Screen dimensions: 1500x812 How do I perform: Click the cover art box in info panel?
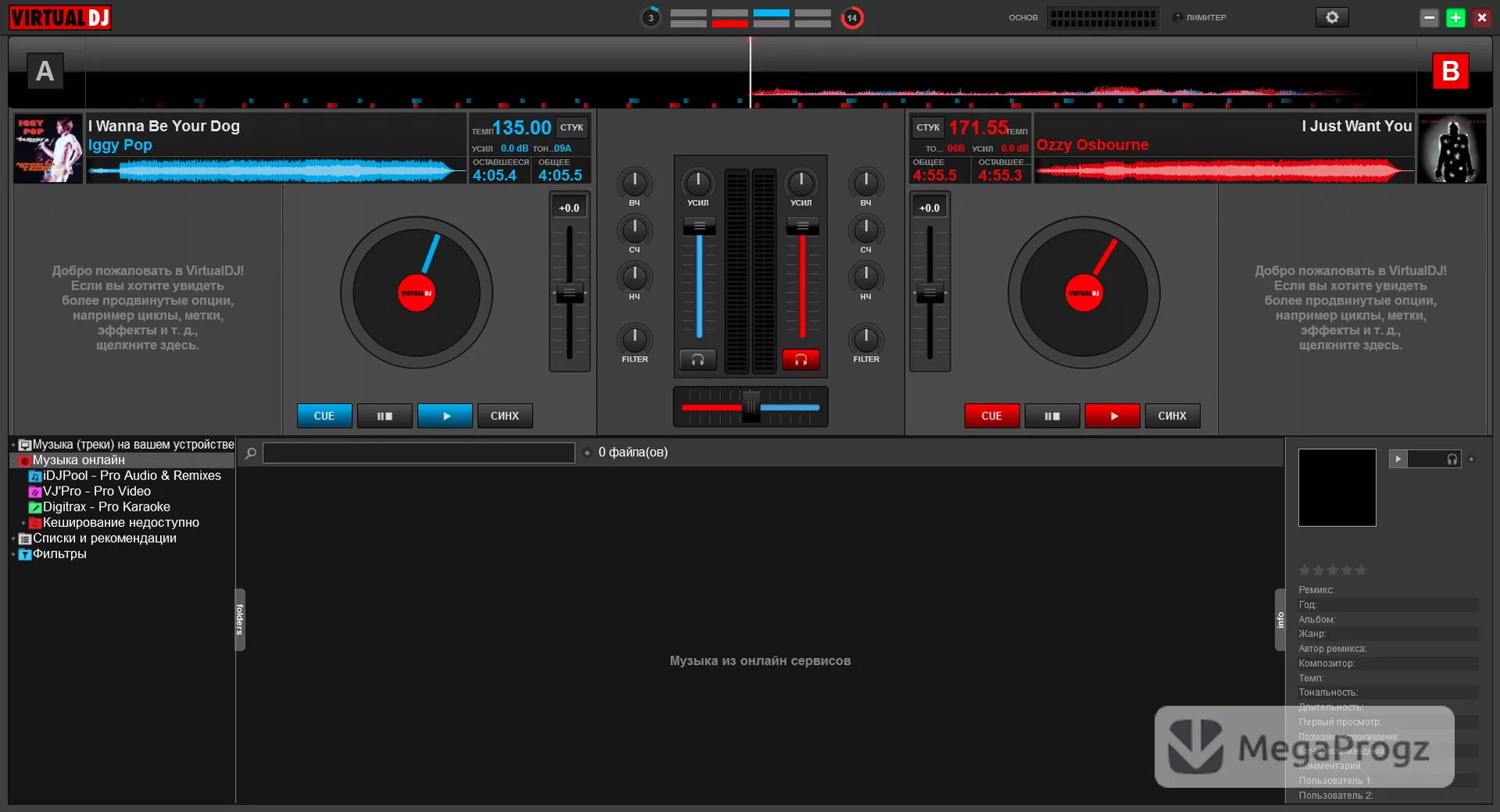coord(1337,487)
